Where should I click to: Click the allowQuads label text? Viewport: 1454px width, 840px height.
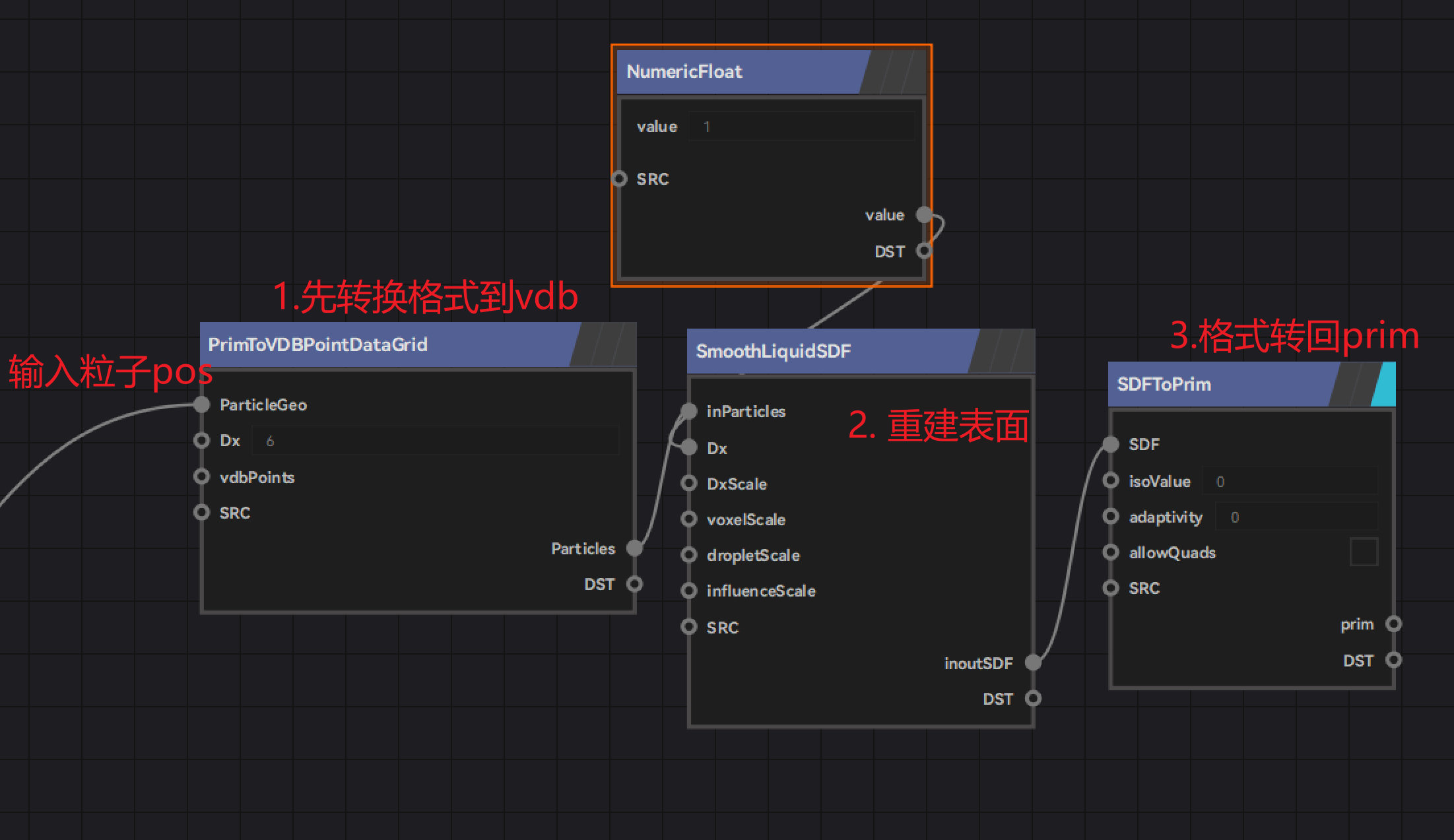point(1172,552)
